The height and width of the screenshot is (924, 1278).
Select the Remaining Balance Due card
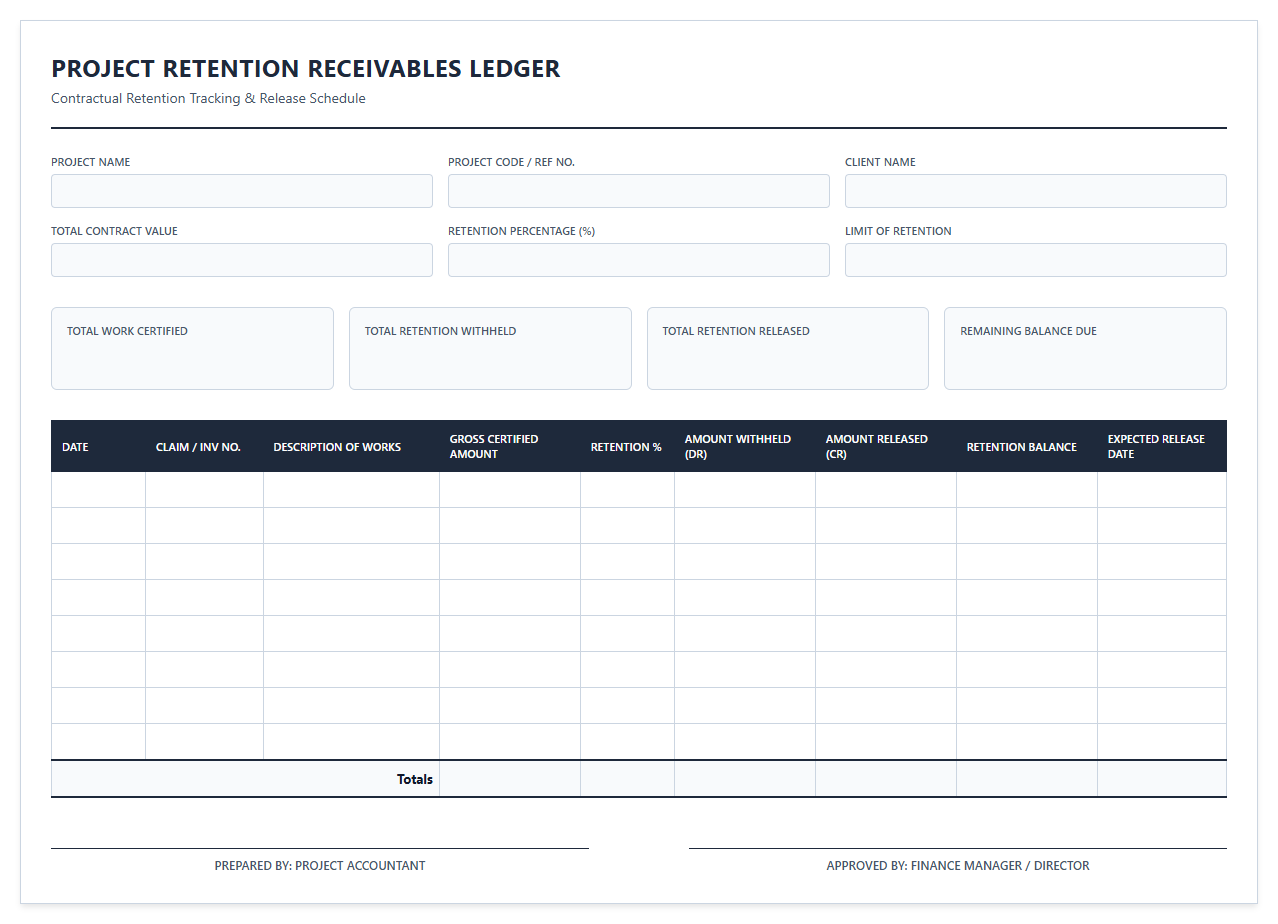coord(1085,348)
